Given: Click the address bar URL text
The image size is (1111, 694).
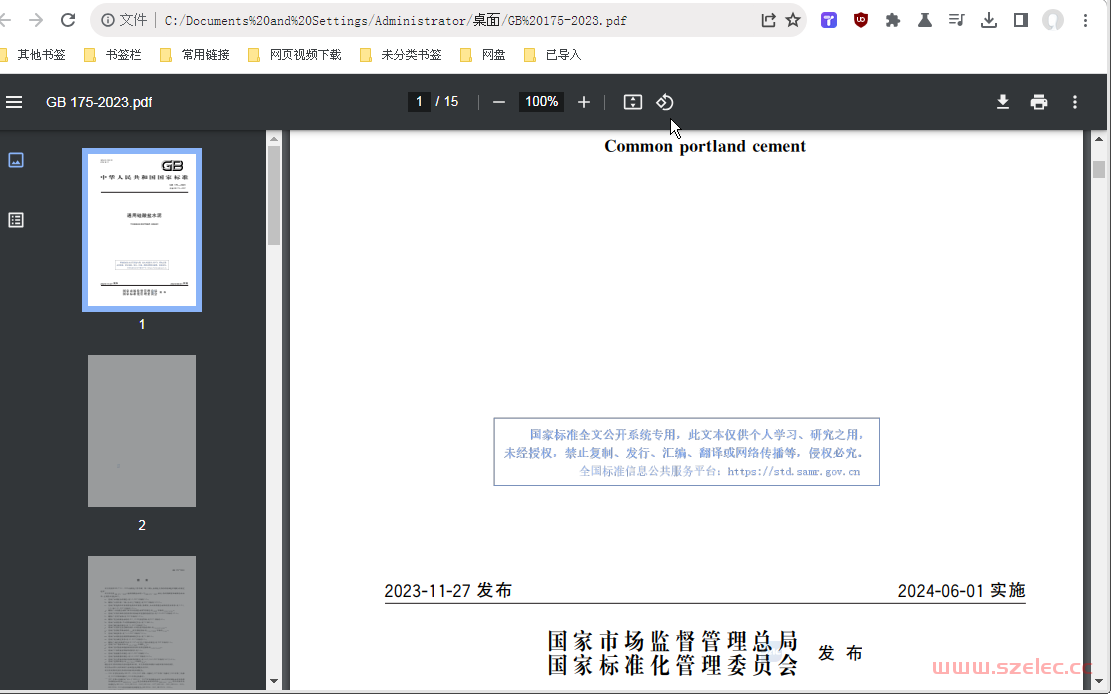Looking at the screenshot, I should 395,21.
